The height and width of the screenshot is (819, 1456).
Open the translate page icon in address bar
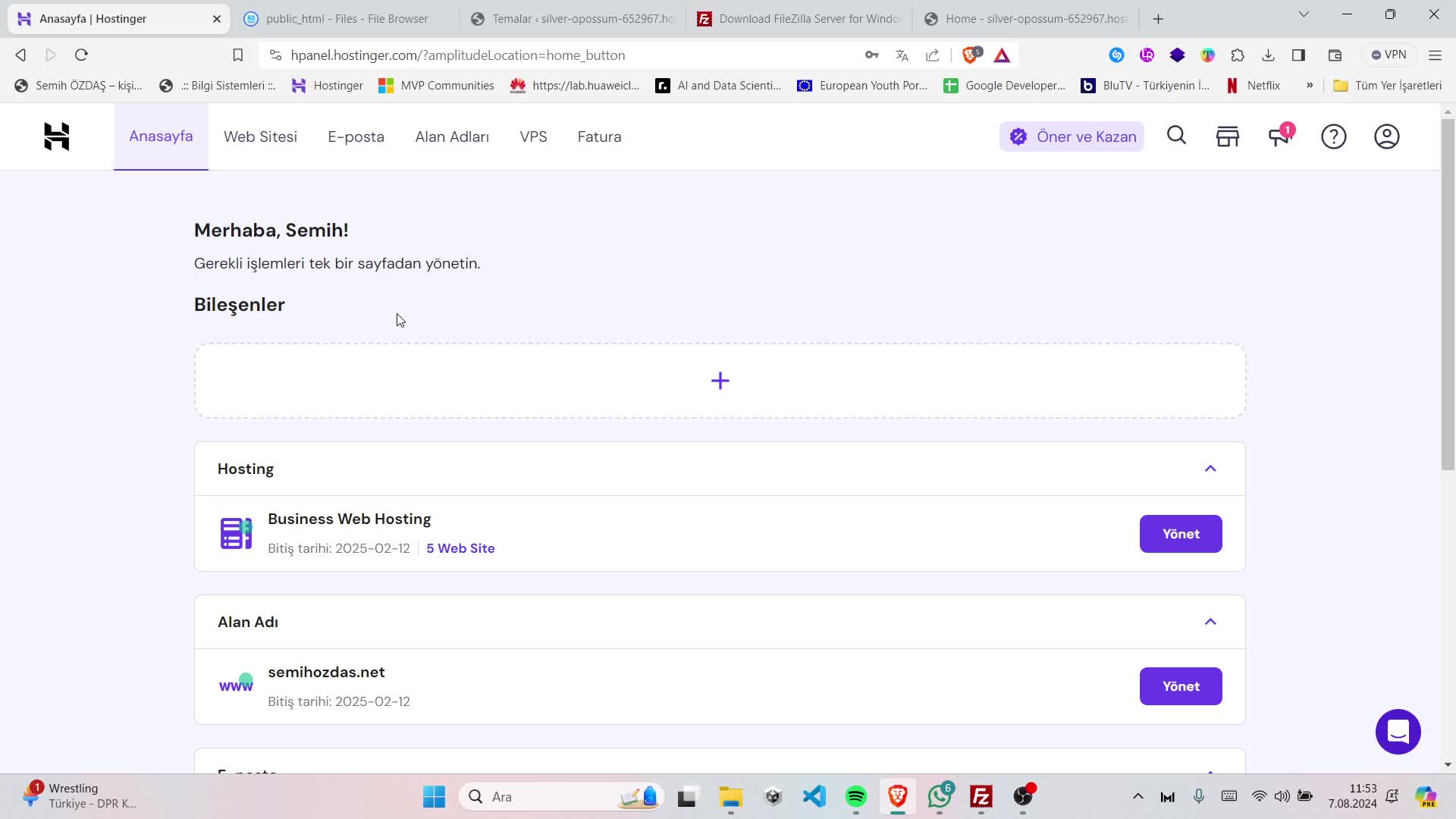(902, 55)
